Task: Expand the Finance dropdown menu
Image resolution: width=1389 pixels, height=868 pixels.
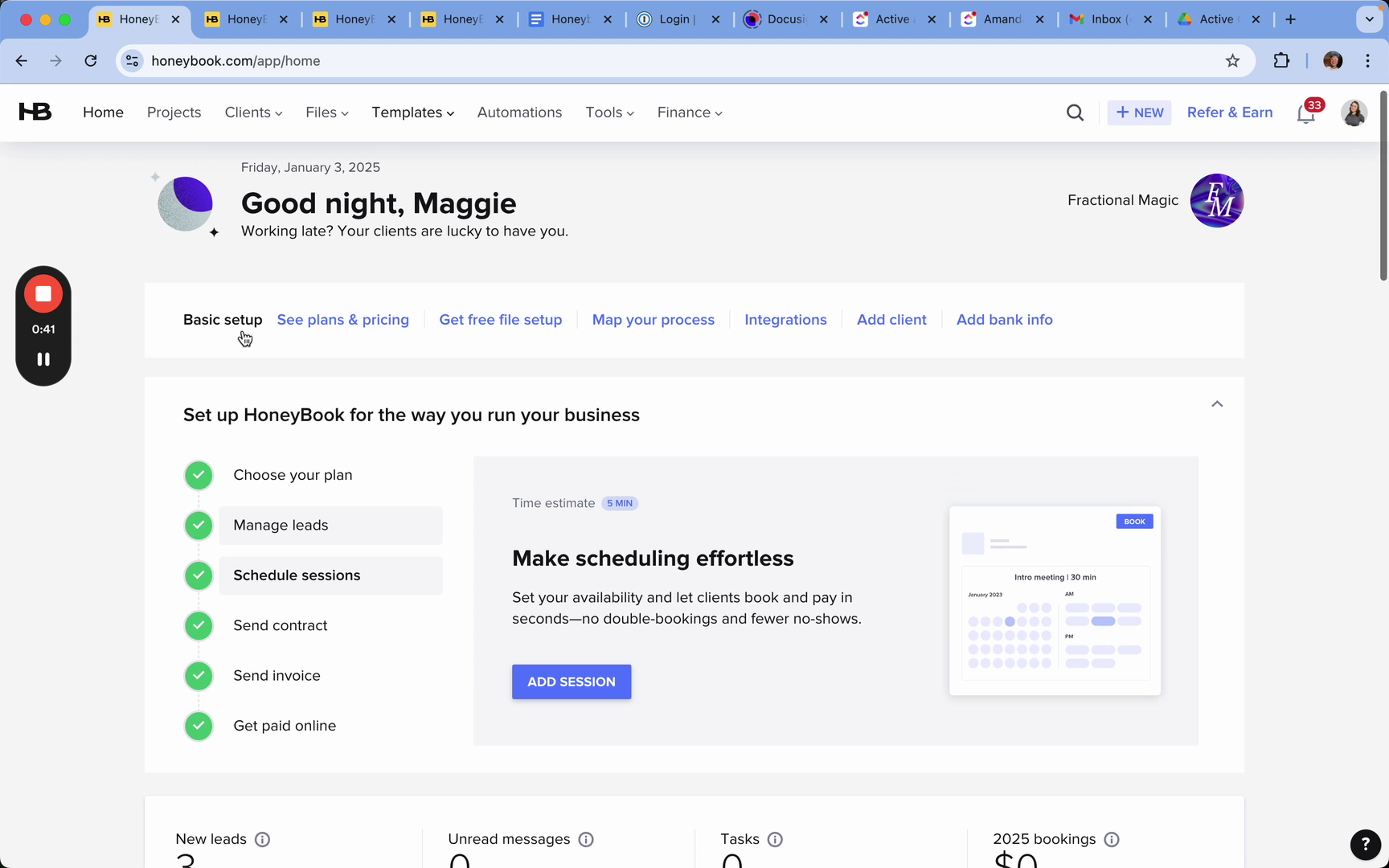Action: 690,113
